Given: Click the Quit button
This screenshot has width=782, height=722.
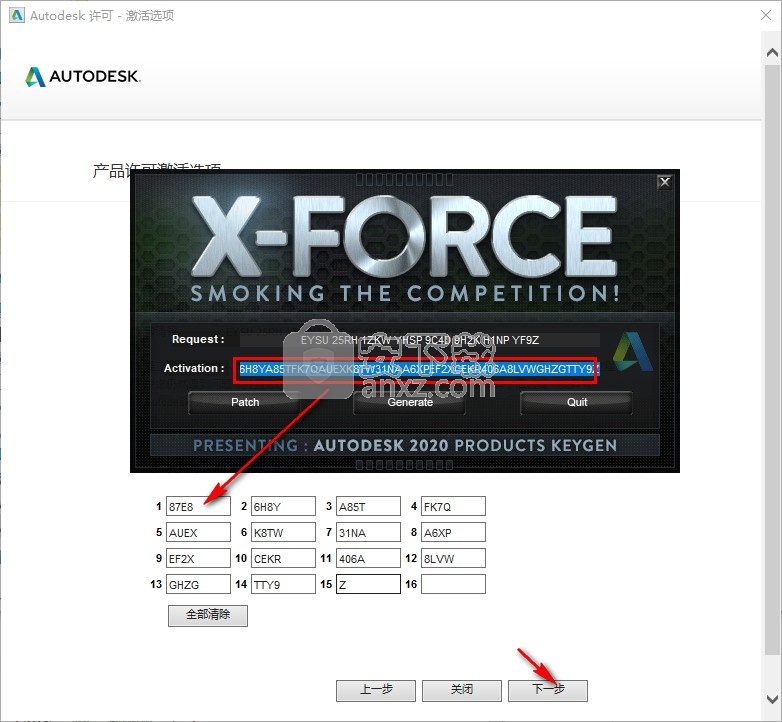Looking at the screenshot, I should tap(577, 402).
